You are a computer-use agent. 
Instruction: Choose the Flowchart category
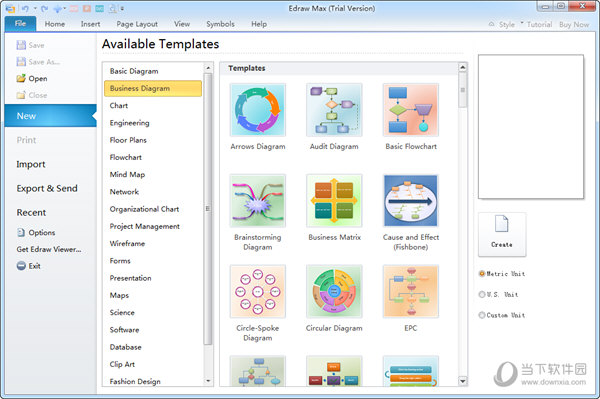click(x=153, y=157)
